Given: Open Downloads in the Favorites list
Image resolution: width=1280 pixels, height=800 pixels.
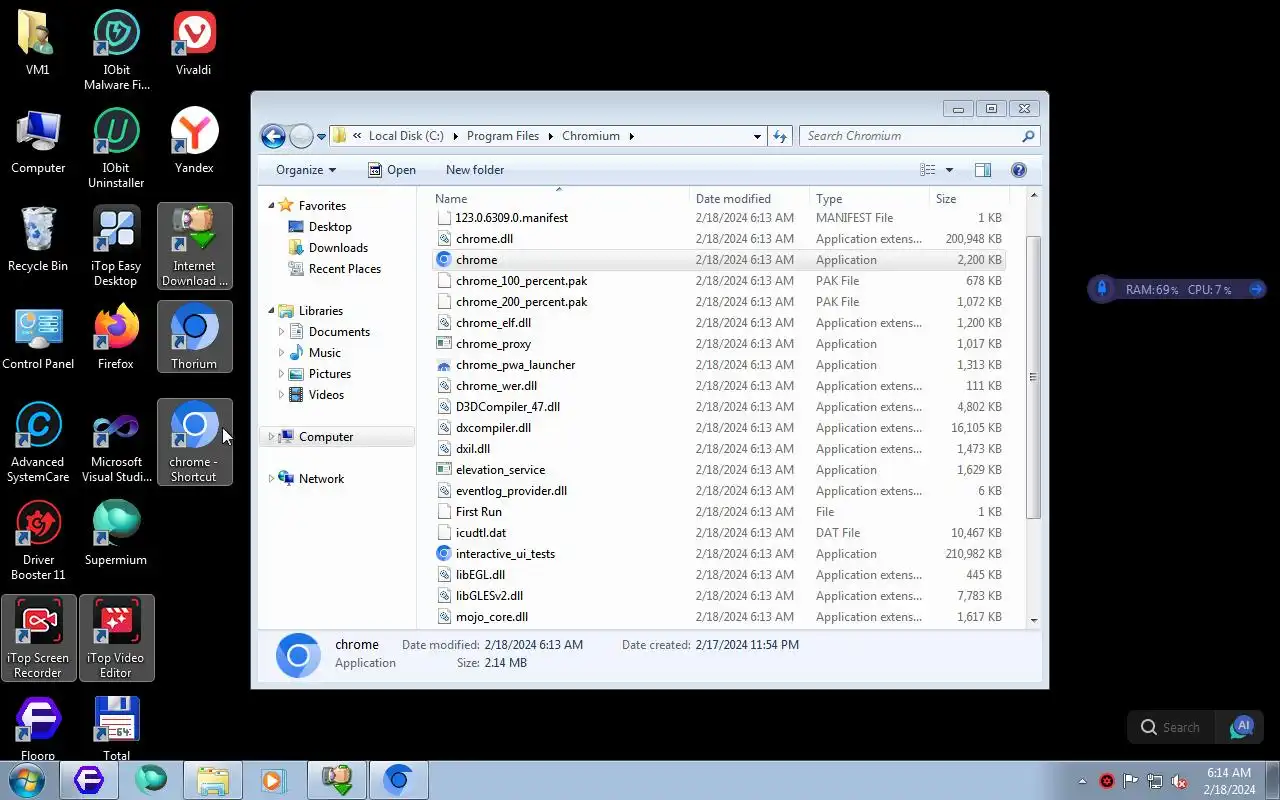Looking at the screenshot, I should click(x=338, y=248).
